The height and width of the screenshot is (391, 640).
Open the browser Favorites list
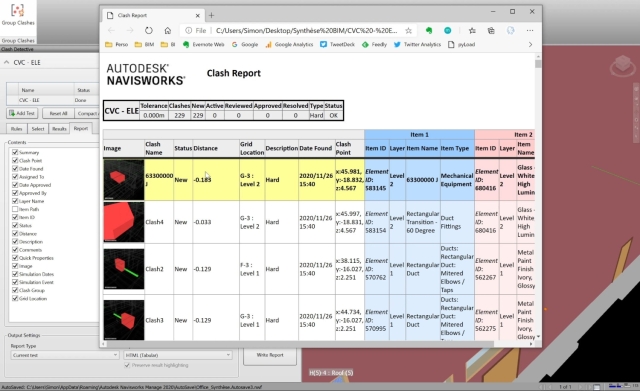472,31
